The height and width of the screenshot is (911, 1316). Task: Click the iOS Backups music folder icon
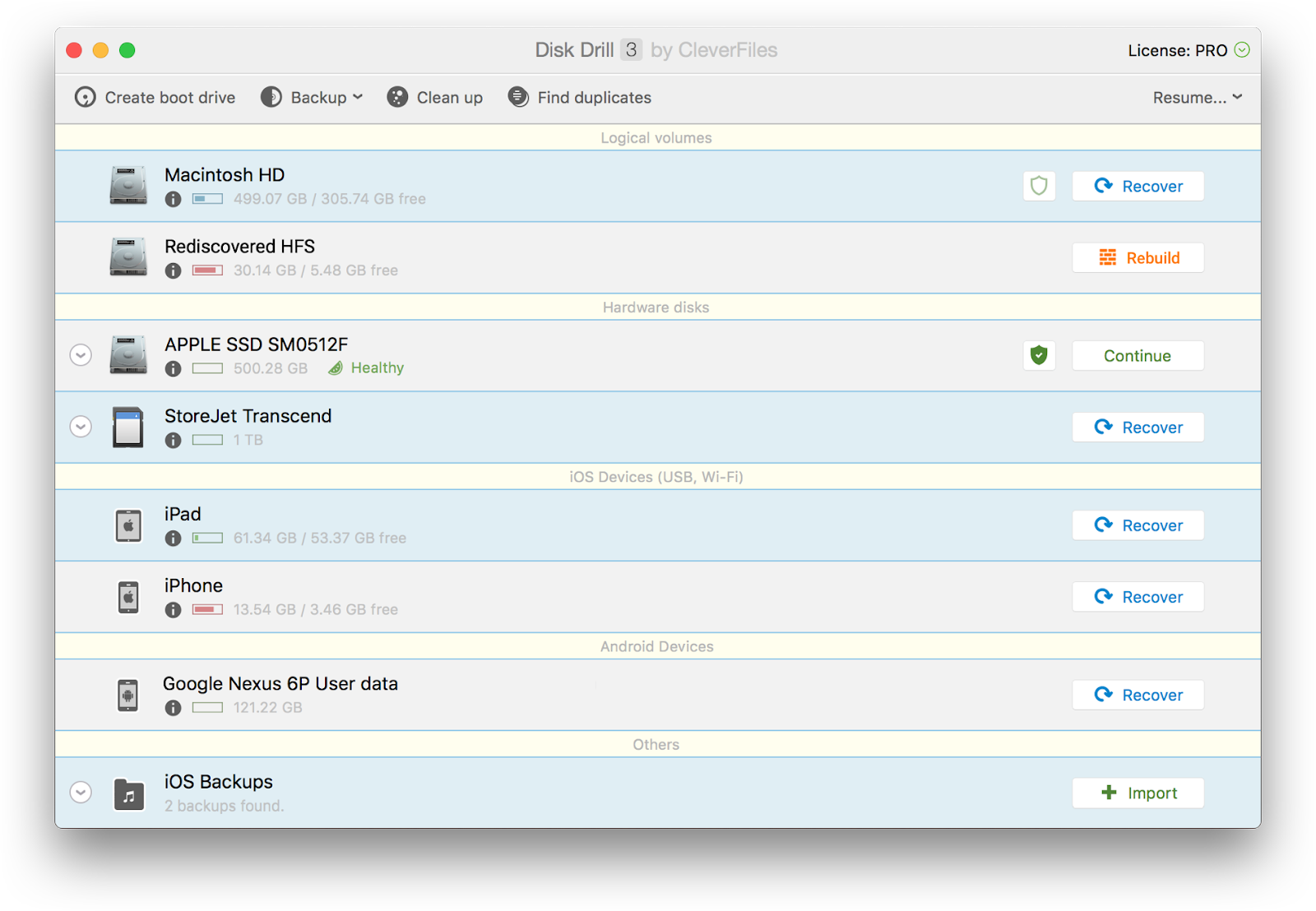point(129,794)
